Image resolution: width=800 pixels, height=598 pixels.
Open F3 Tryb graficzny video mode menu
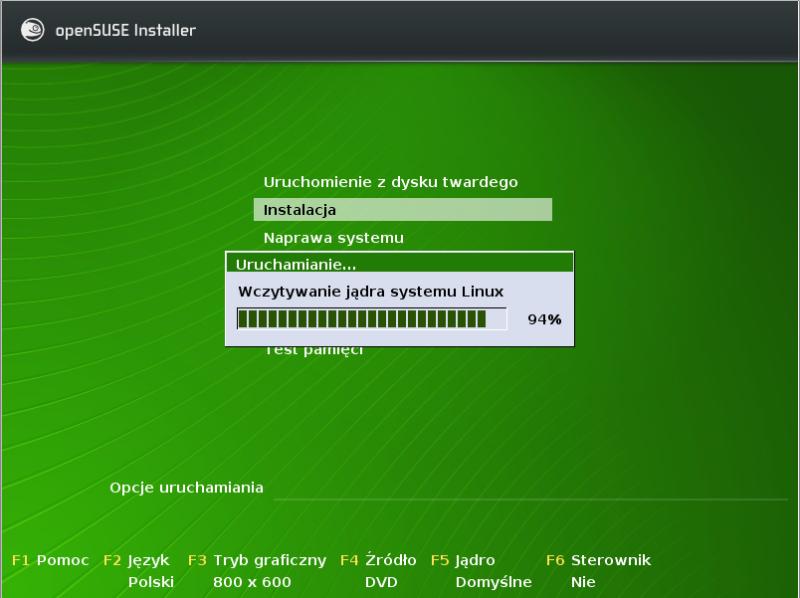tap(257, 560)
